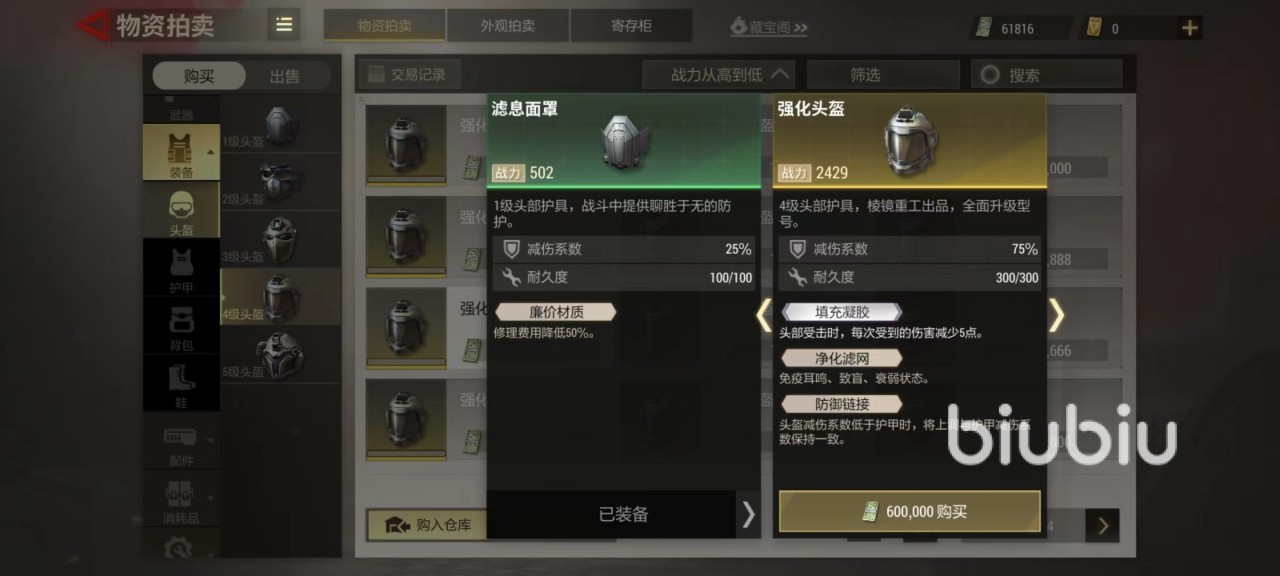Click the 搜索 search field

click(1047, 74)
